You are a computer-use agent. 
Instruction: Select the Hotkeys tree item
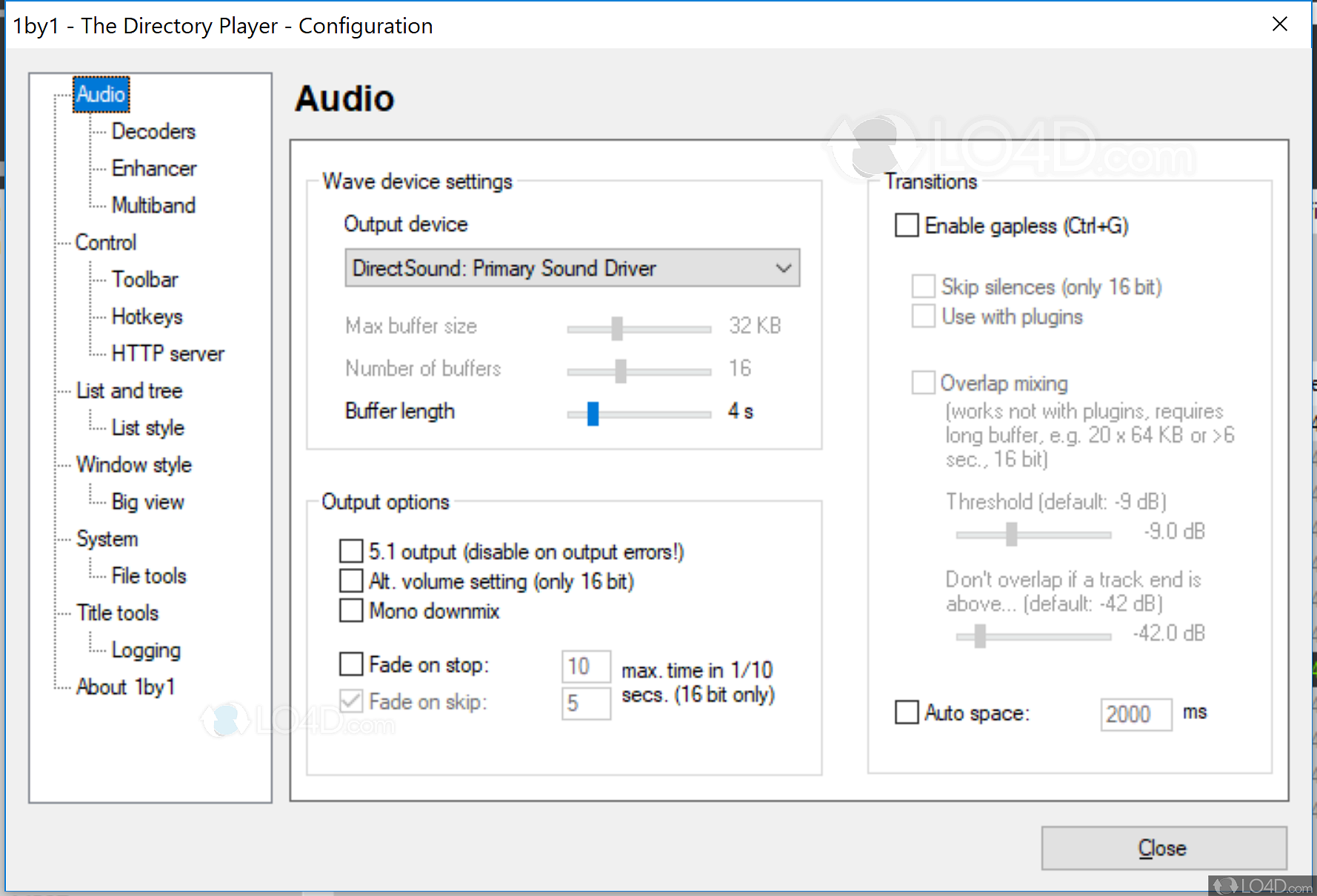pyautogui.click(x=147, y=317)
